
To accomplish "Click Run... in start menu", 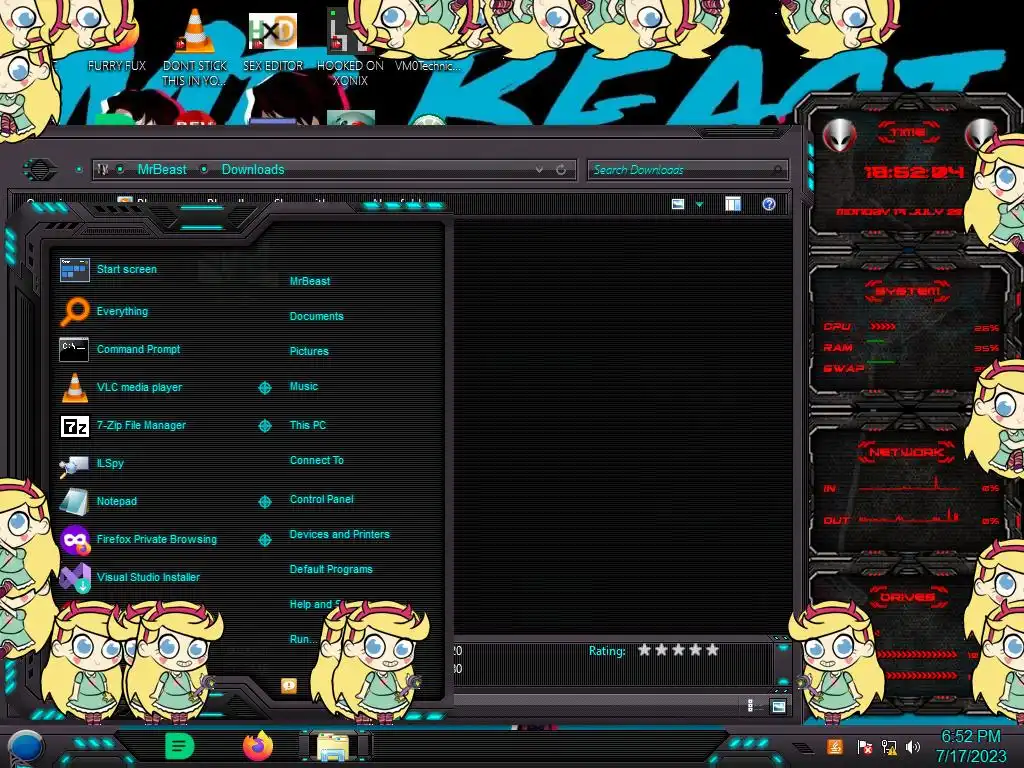I will [x=303, y=639].
